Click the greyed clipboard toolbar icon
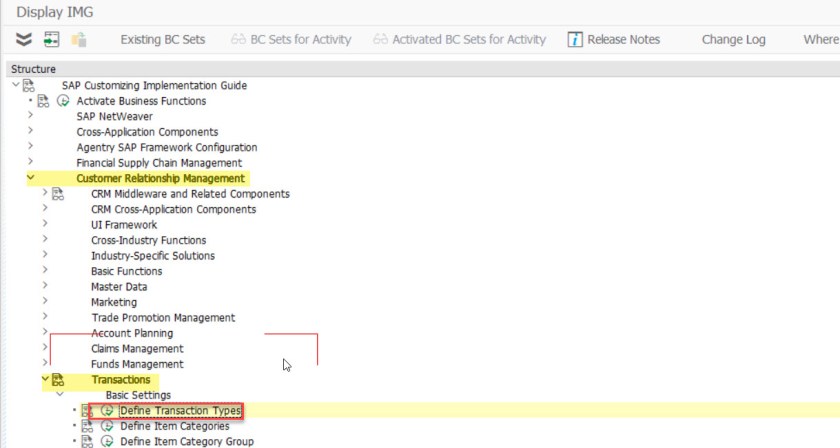Image resolution: width=840 pixels, height=448 pixels. pos(79,39)
